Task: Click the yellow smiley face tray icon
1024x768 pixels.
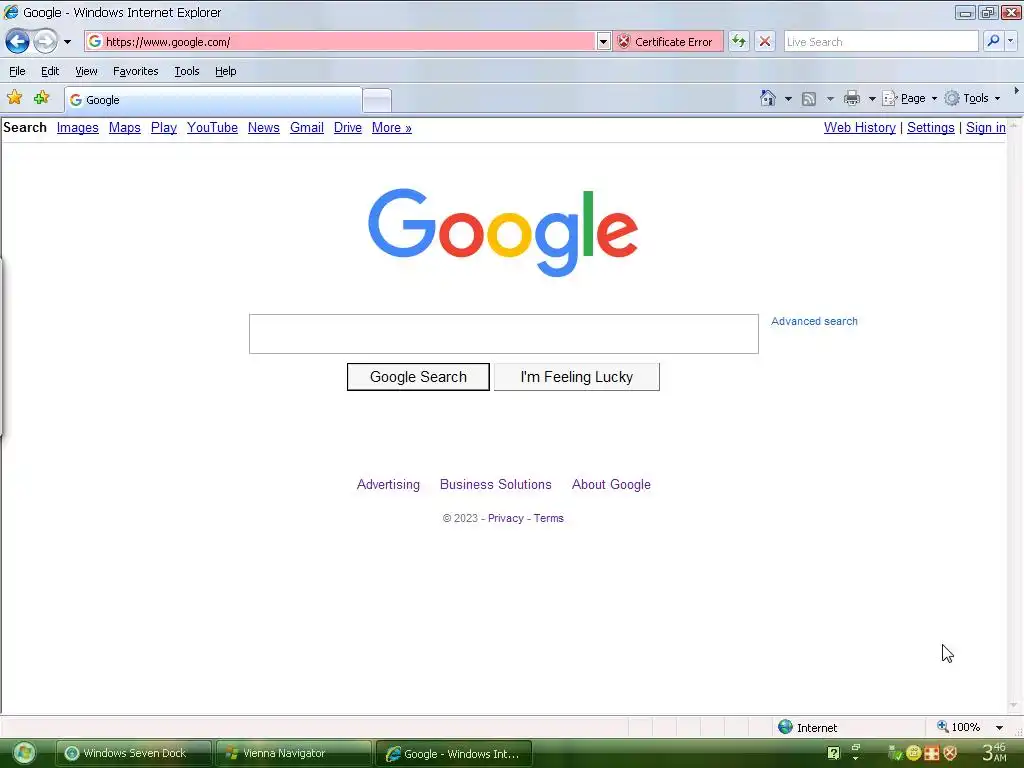Action: [x=914, y=753]
